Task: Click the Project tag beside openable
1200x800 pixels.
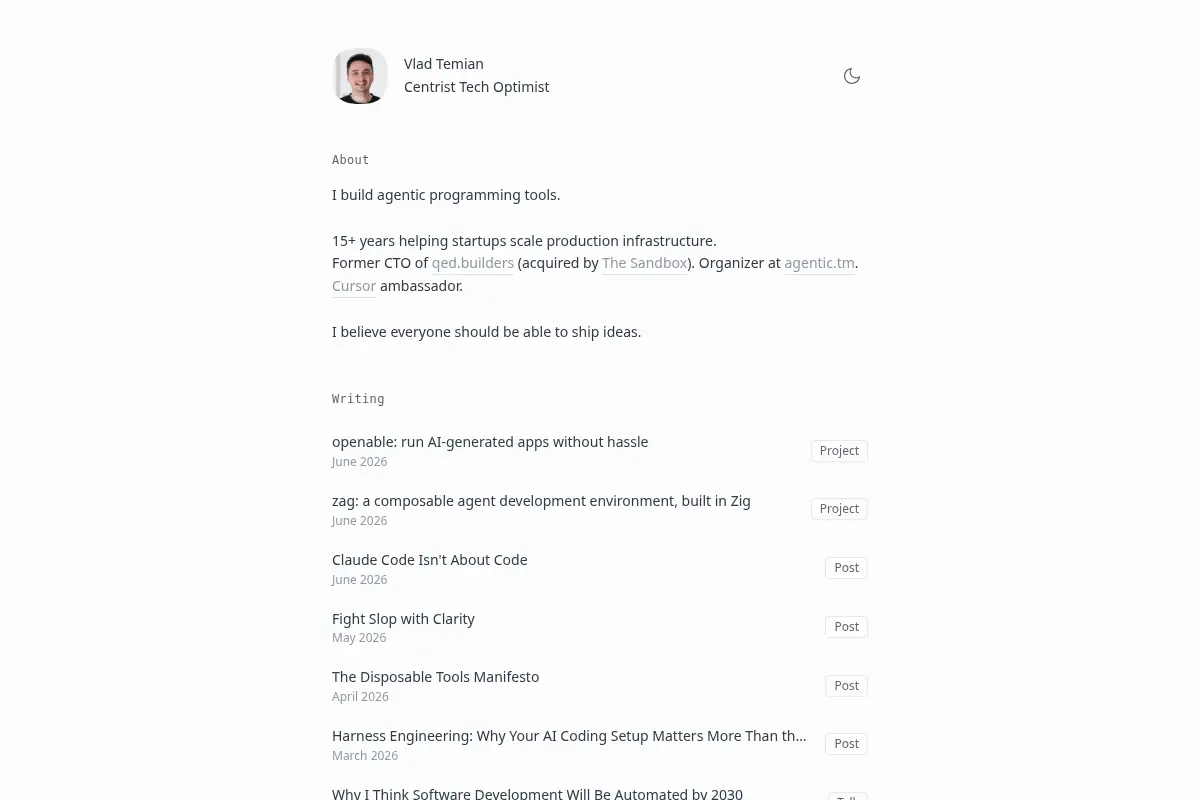Action: [x=839, y=451]
